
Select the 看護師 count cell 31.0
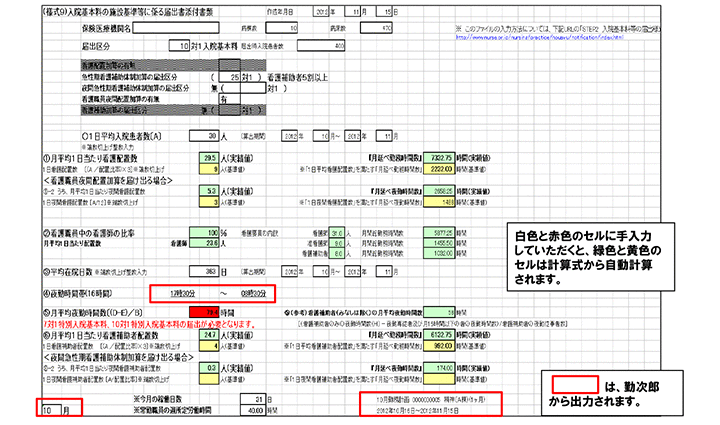tap(337, 233)
